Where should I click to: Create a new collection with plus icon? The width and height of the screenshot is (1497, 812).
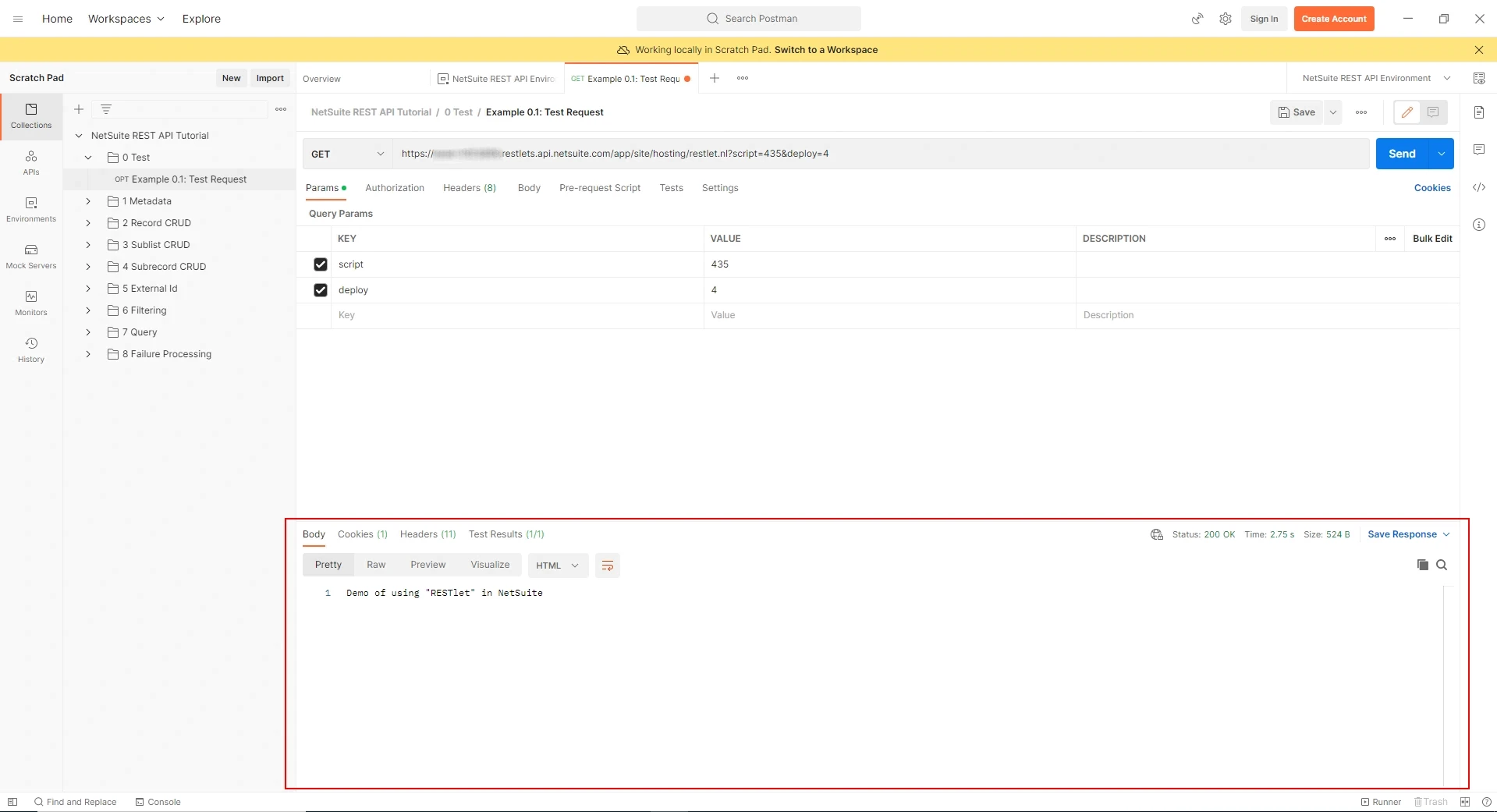click(79, 109)
